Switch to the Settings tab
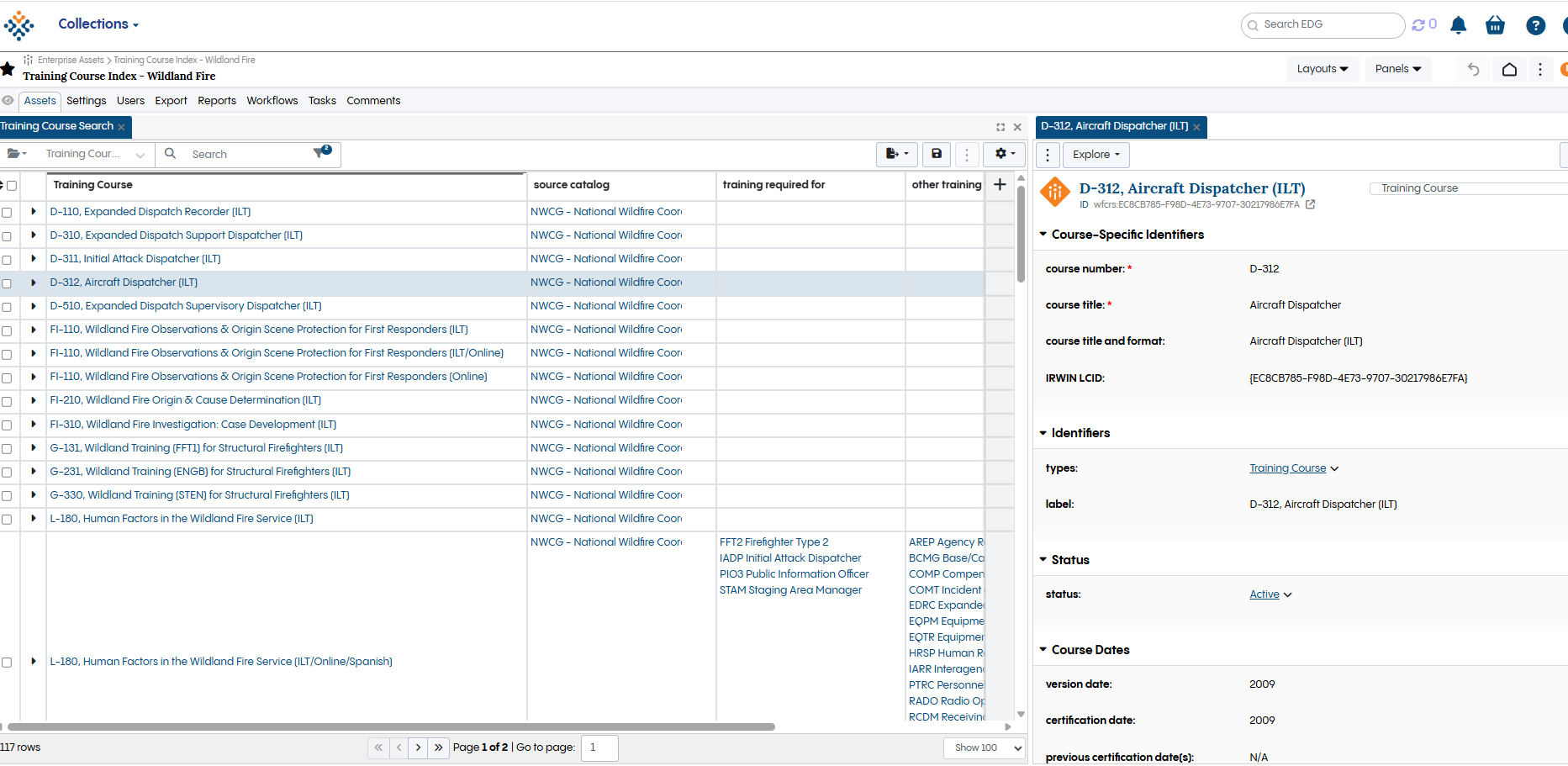The image size is (1568, 766). click(x=87, y=101)
